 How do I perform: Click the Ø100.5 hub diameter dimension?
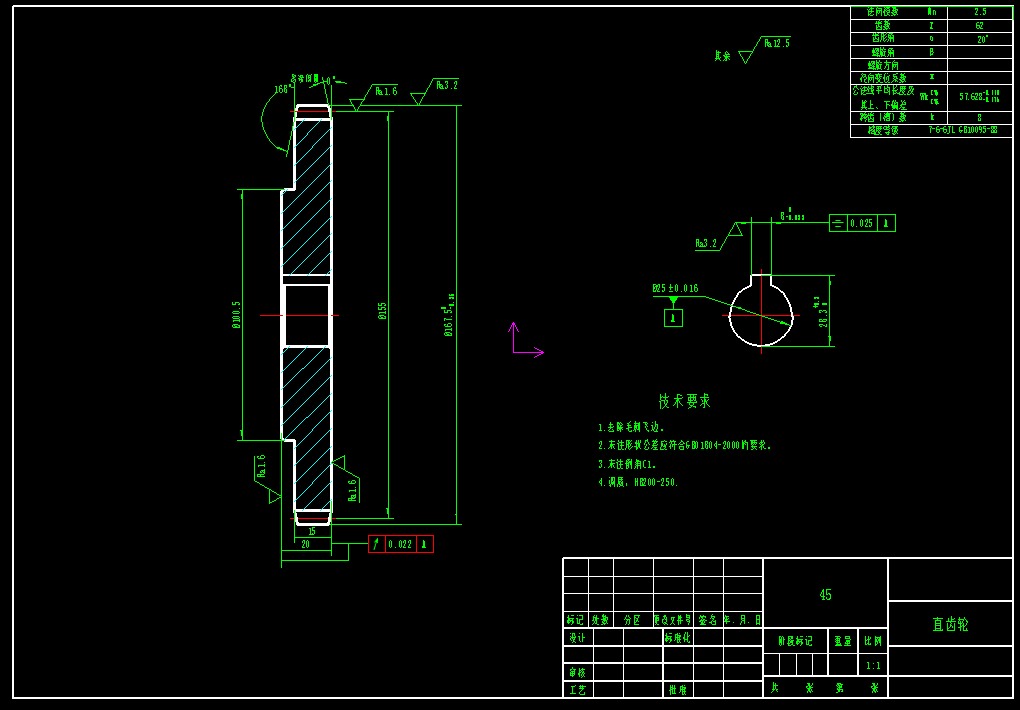tap(236, 314)
